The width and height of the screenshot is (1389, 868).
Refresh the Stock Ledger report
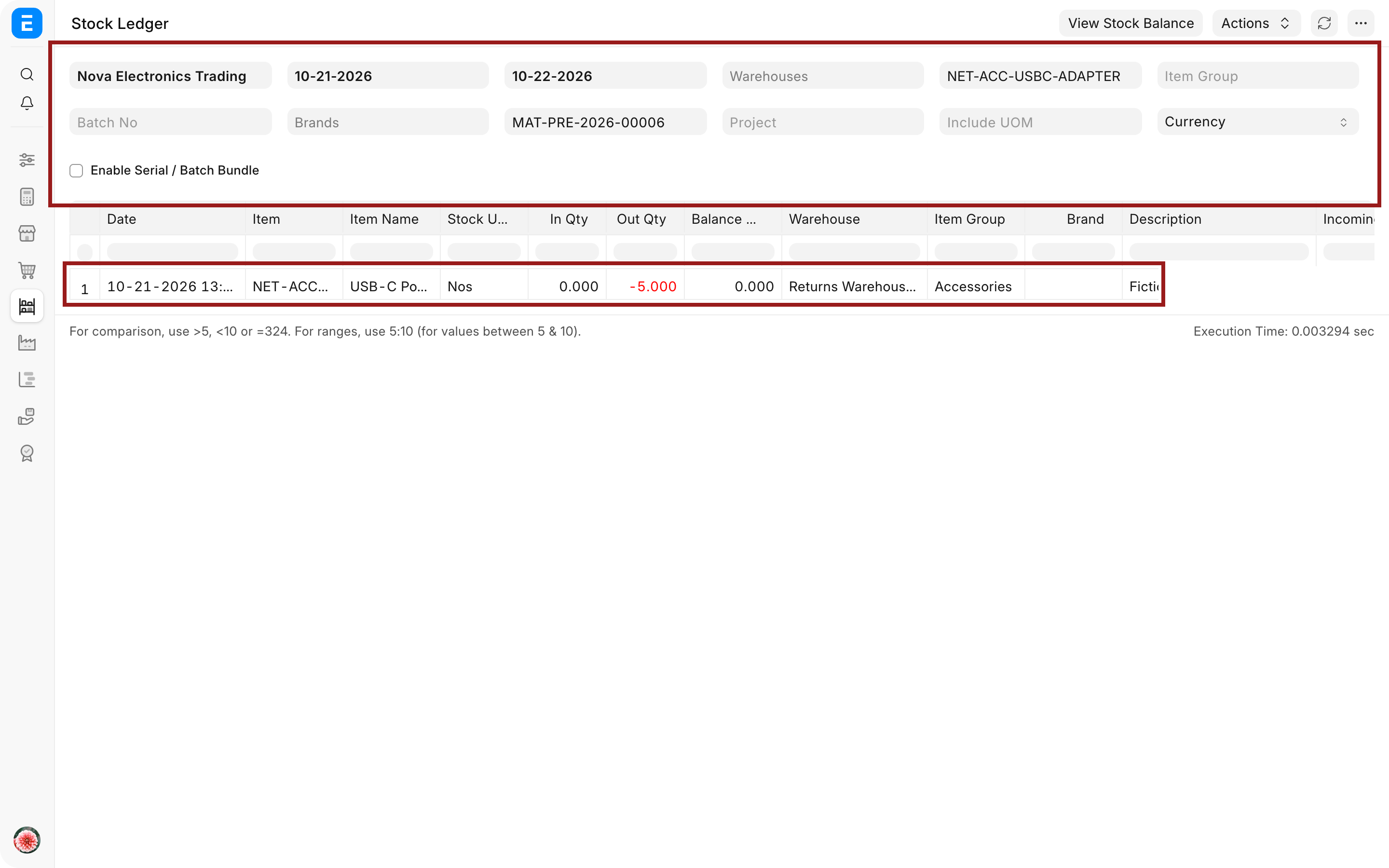(x=1324, y=24)
